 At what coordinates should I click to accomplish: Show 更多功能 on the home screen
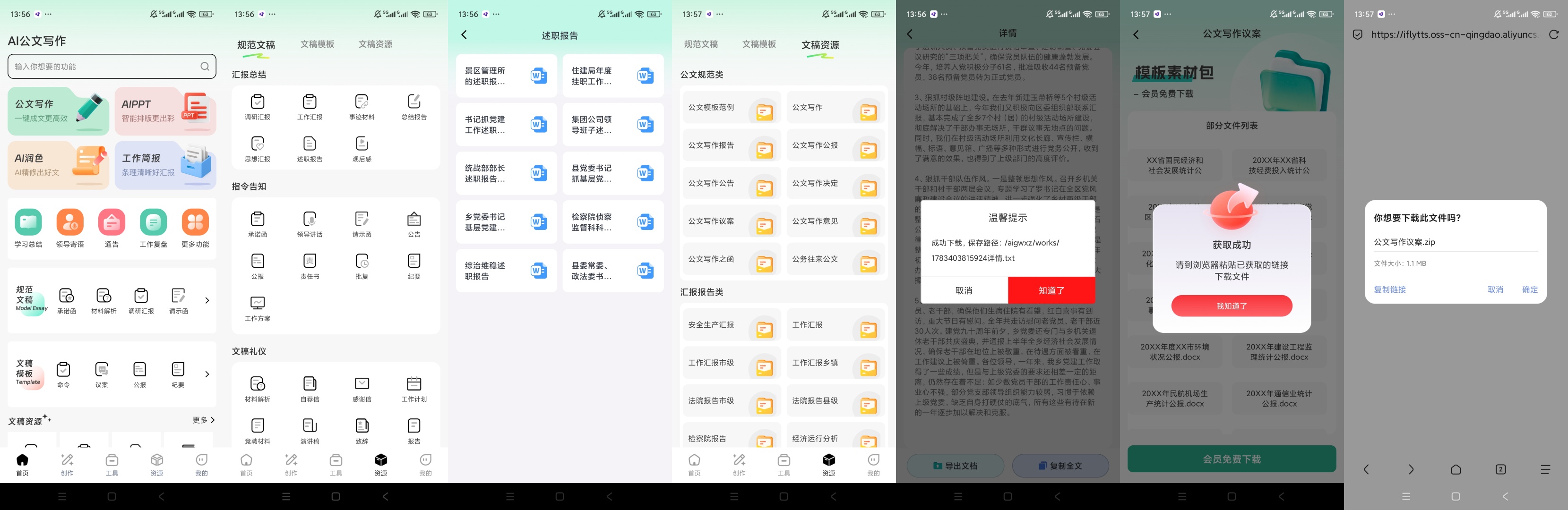tap(195, 228)
